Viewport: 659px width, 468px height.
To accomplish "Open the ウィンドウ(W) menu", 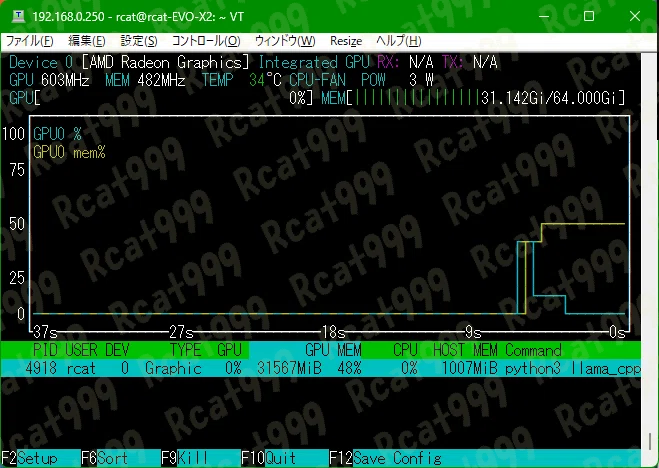I will click(x=285, y=41).
